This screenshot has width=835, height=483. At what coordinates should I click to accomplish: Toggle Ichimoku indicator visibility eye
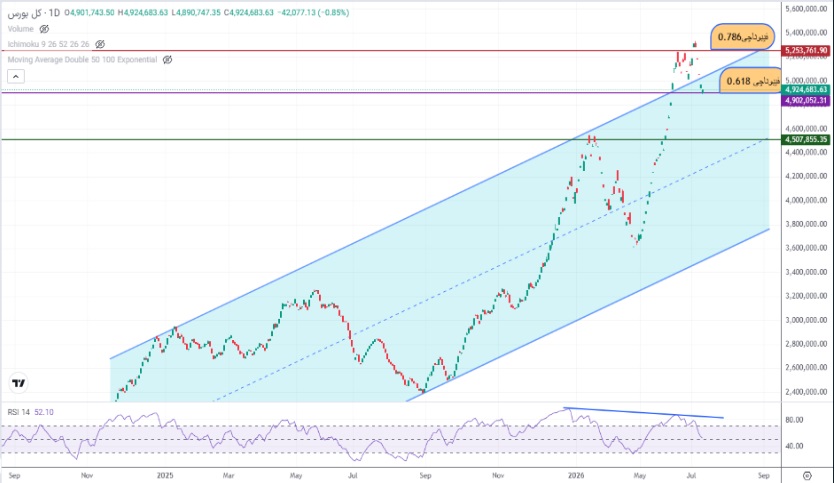coord(100,44)
